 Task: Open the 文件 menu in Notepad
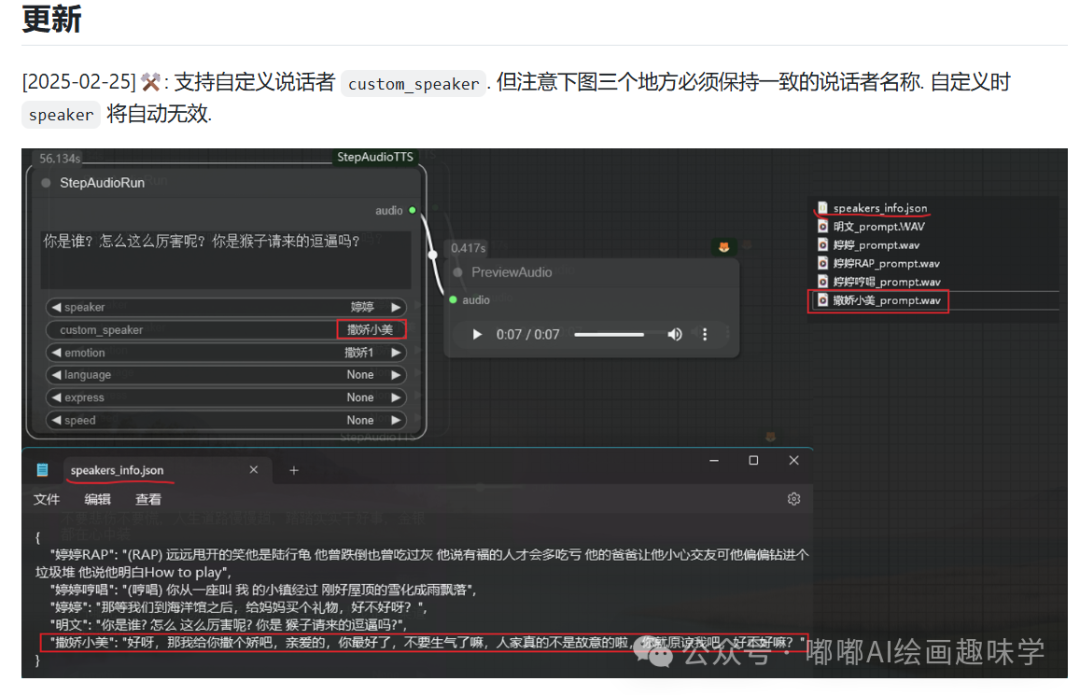47,499
